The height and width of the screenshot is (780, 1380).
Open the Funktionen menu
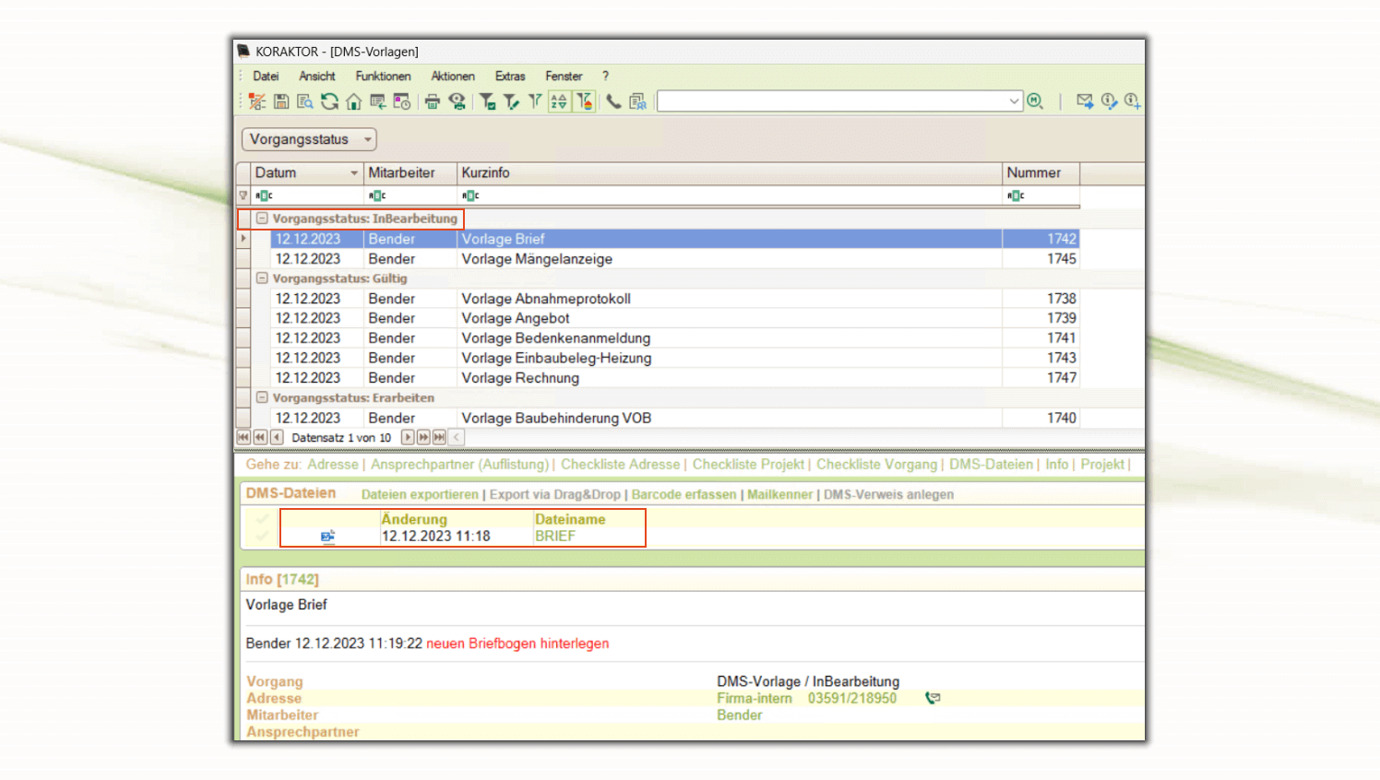pos(383,76)
